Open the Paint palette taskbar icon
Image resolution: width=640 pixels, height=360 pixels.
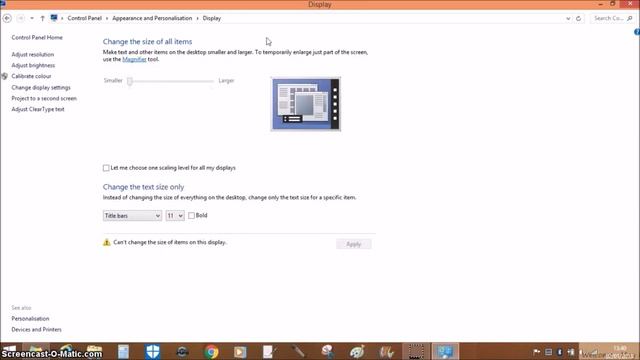tap(357, 351)
